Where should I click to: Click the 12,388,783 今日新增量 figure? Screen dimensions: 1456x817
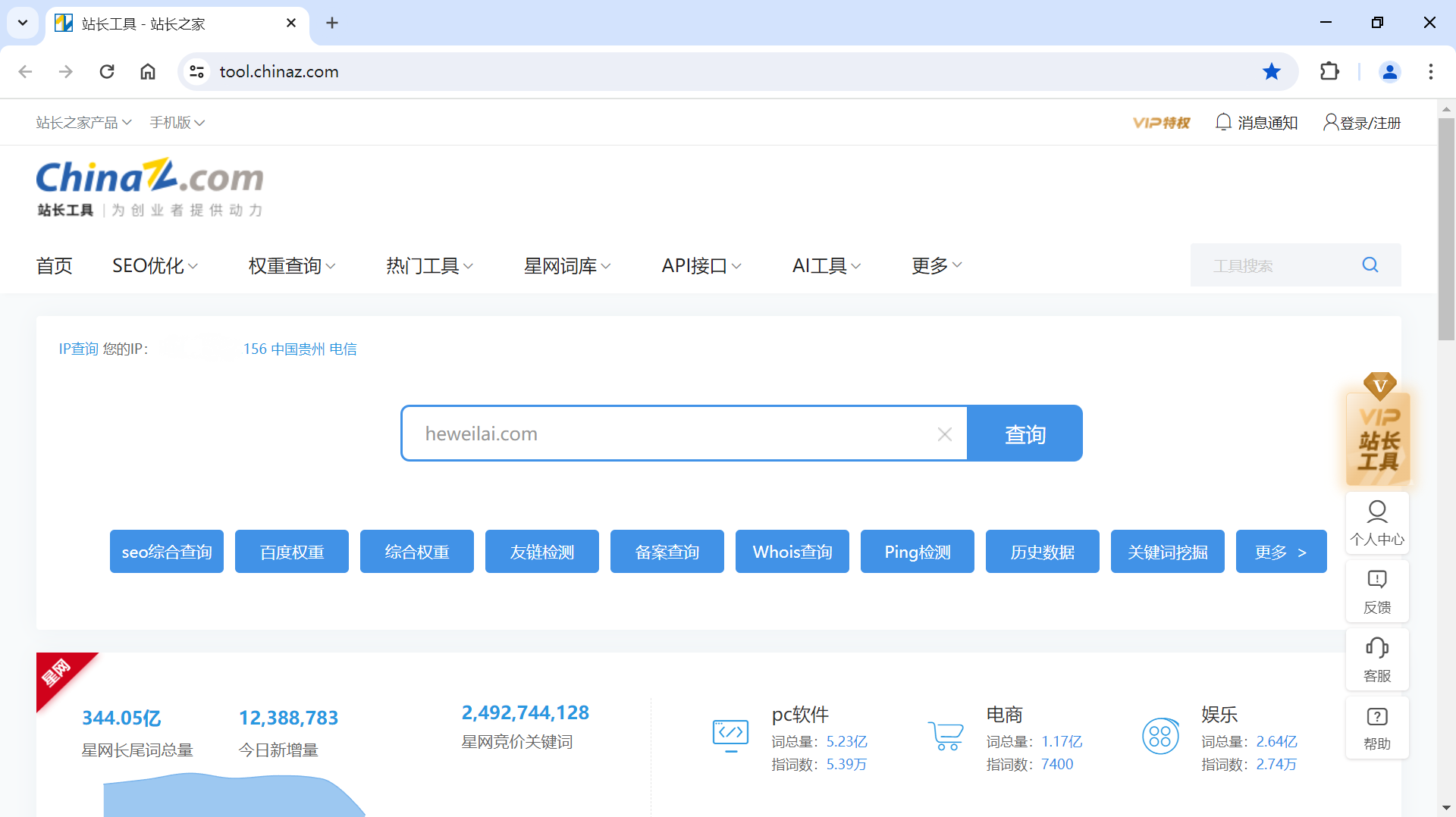pos(289,718)
